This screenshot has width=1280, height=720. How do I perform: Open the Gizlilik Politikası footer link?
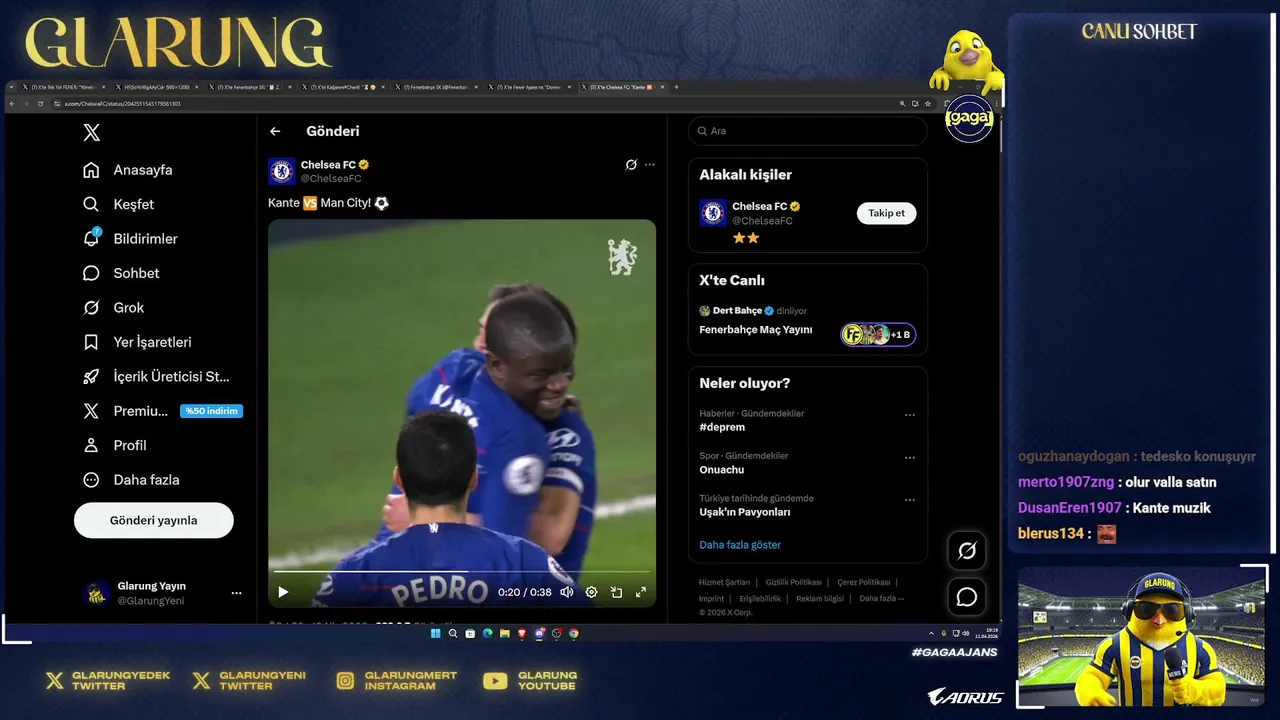(793, 582)
